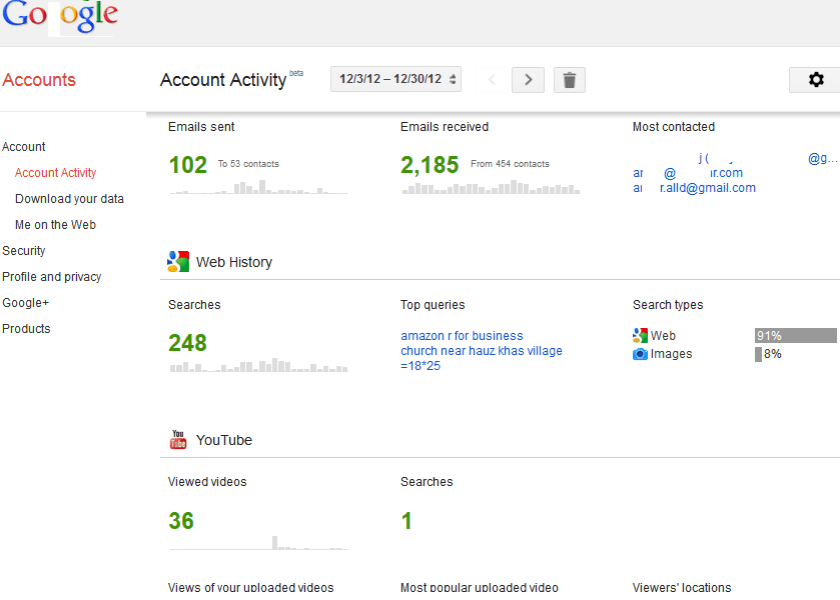The width and height of the screenshot is (840, 600).
Task: Select Account Activity in sidebar
Action: pyautogui.click(x=55, y=173)
